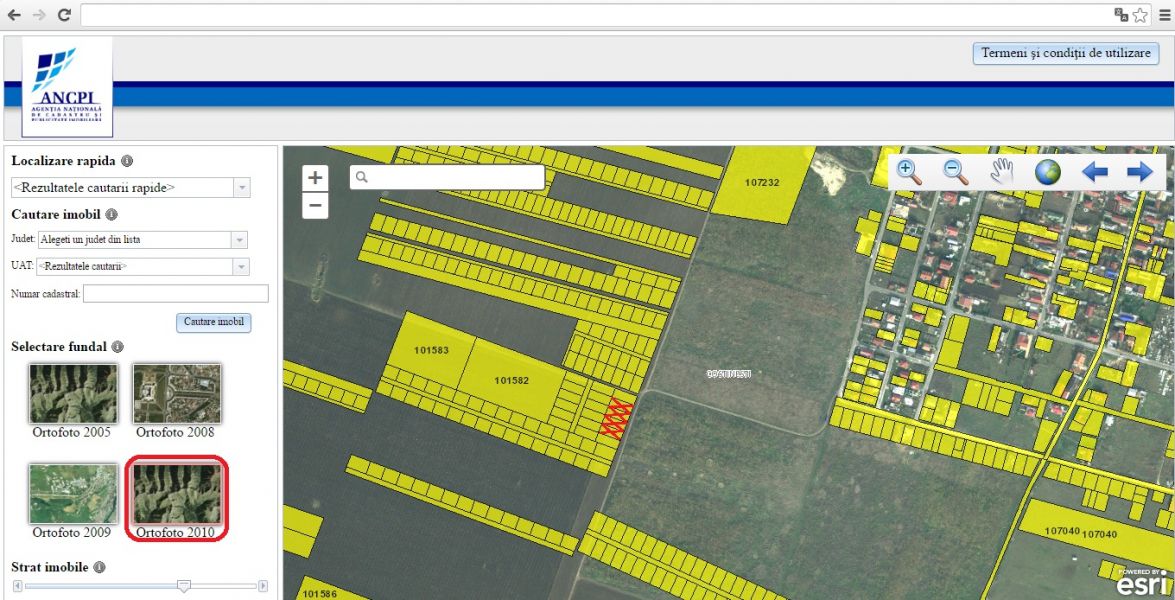Go to previous map extent arrow
Screen dimensions: 1175x600
click(x=1095, y=172)
